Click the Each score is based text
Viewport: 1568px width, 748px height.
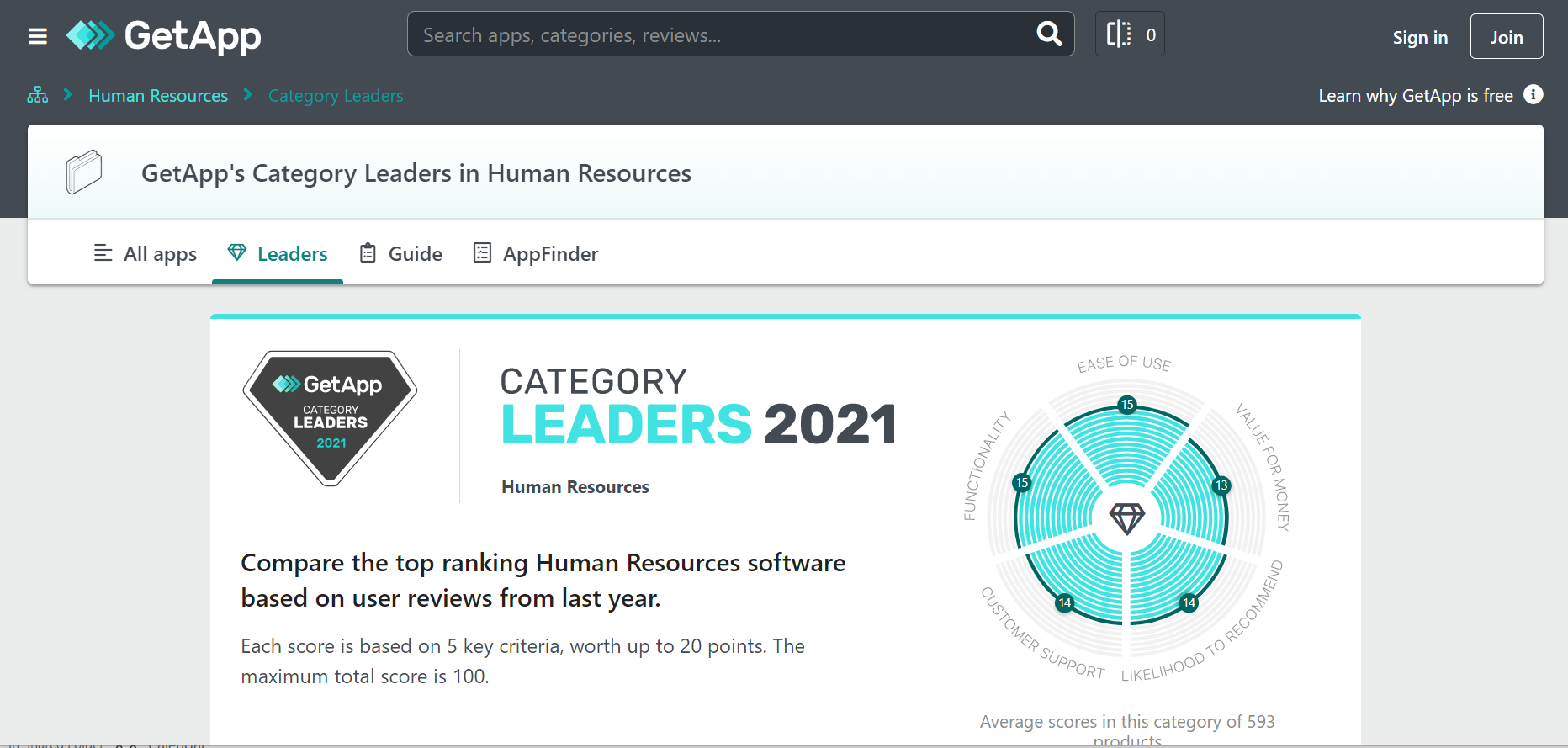(522, 661)
